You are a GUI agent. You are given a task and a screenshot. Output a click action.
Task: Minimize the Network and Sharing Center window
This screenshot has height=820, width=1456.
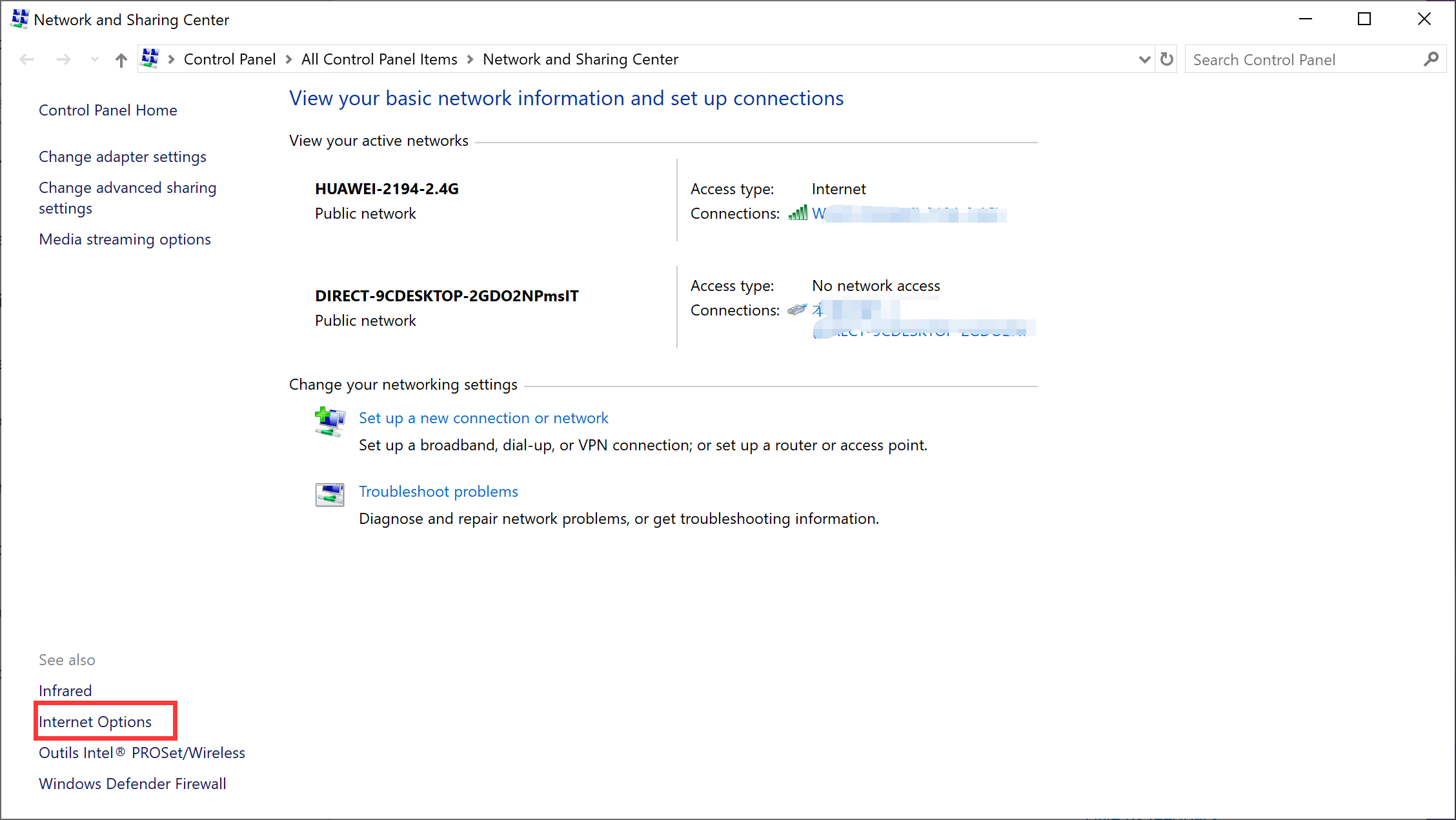1305,19
